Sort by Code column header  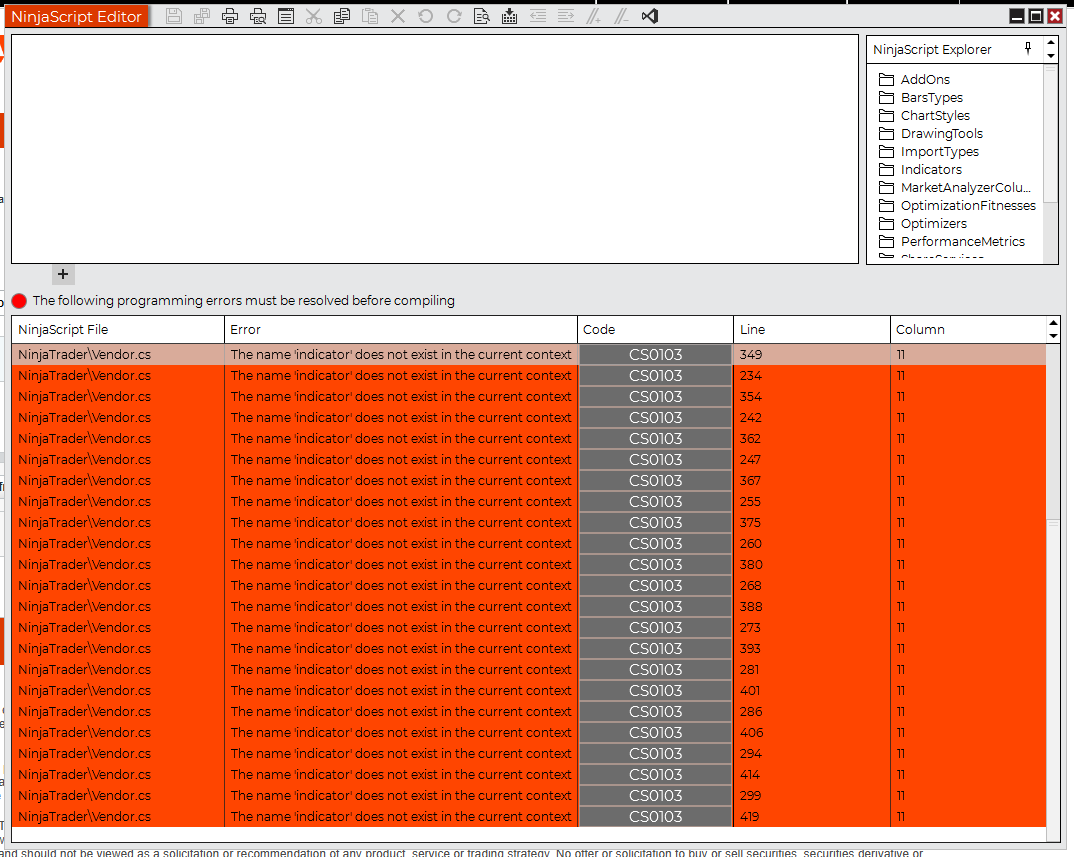pyautogui.click(x=655, y=330)
